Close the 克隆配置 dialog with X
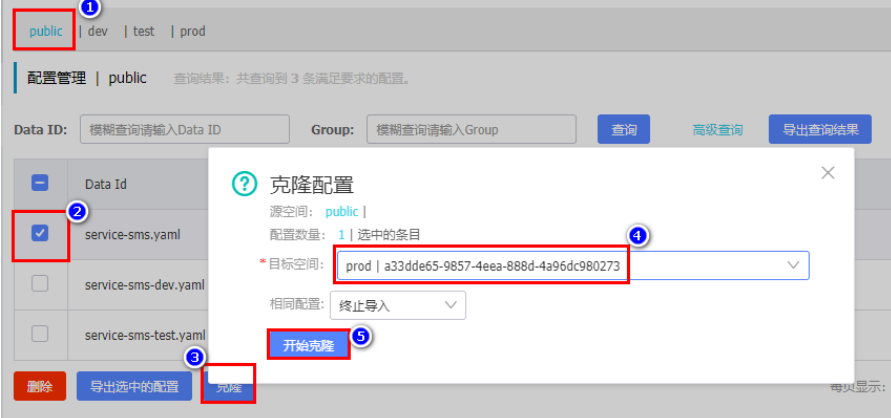The width and height of the screenshot is (891, 418). click(x=828, y=173)
